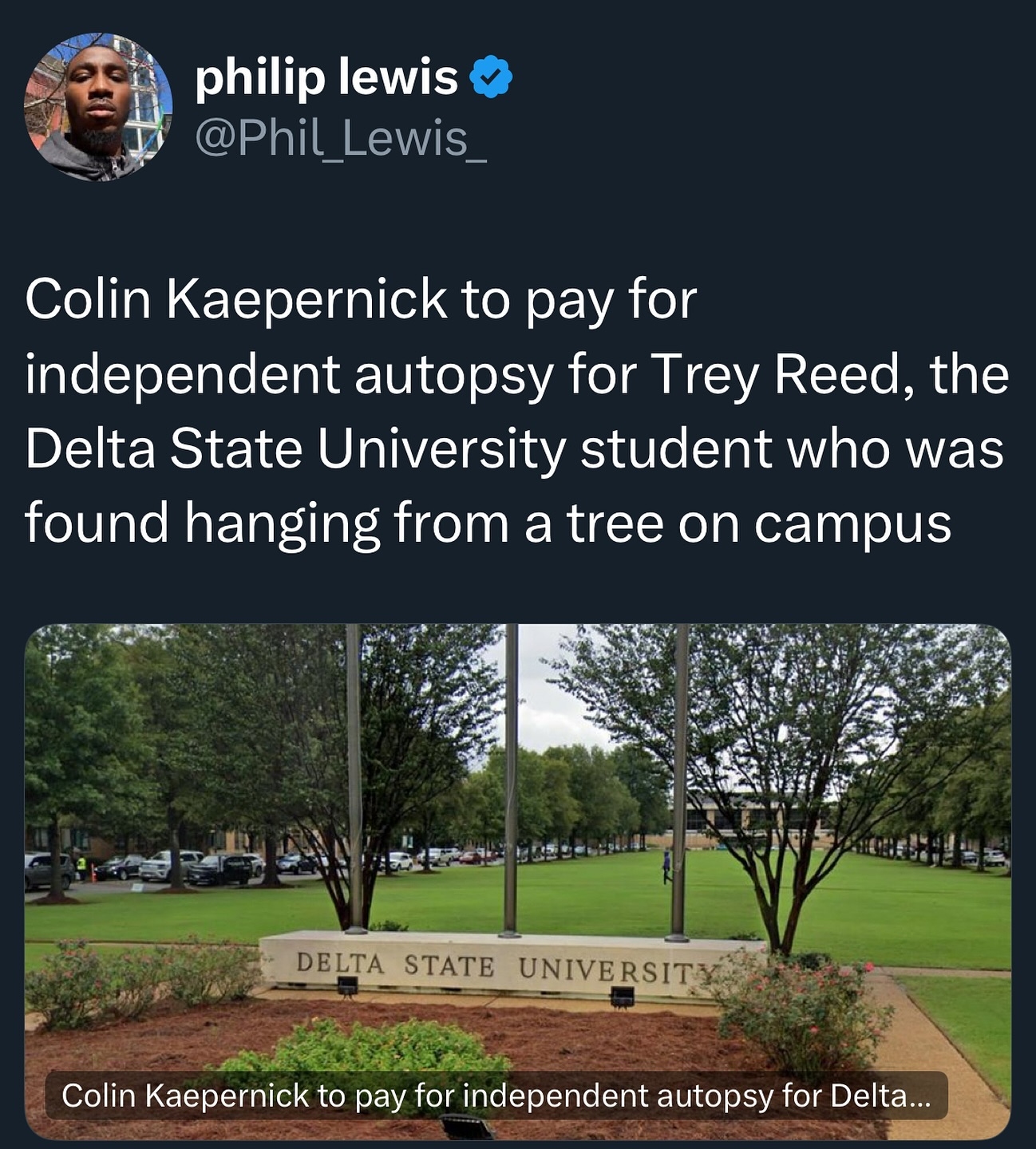This screenshot has height=1149, width=1036.
Task: Click the 'Colin Kaepernick to pay for' line
Action: coord(361,299)
